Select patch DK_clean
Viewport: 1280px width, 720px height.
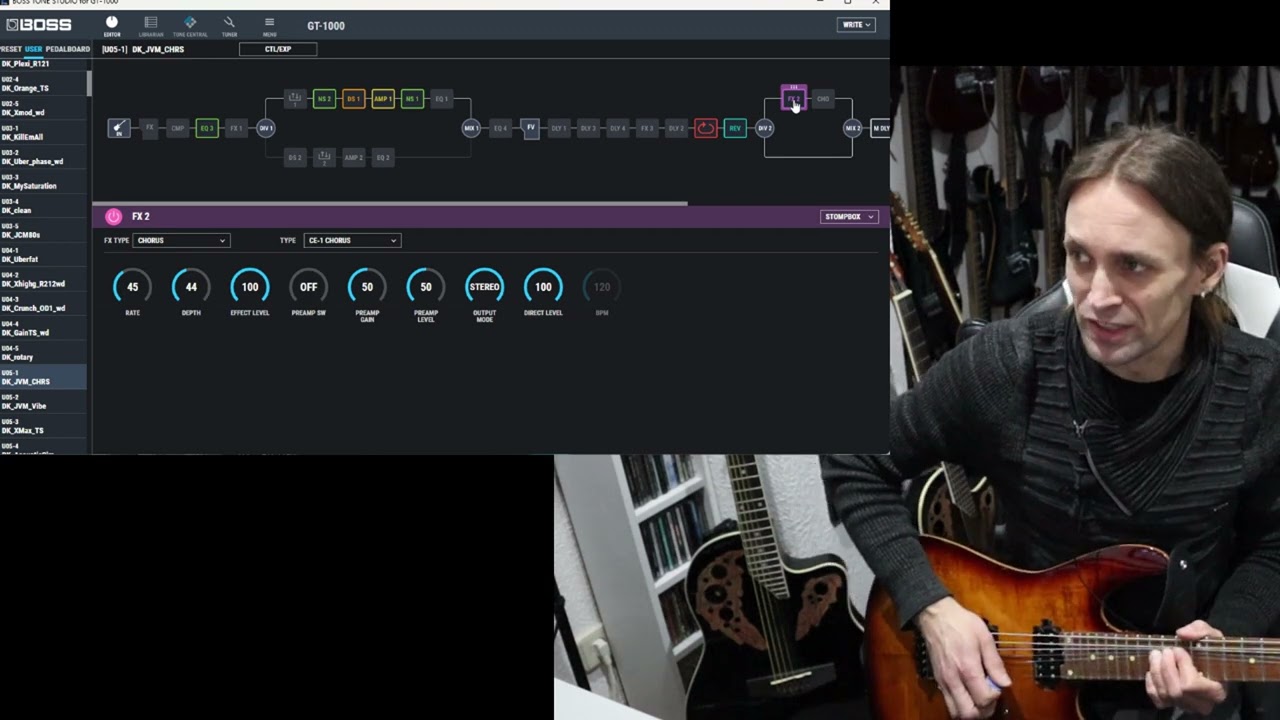tap(43, 206)
